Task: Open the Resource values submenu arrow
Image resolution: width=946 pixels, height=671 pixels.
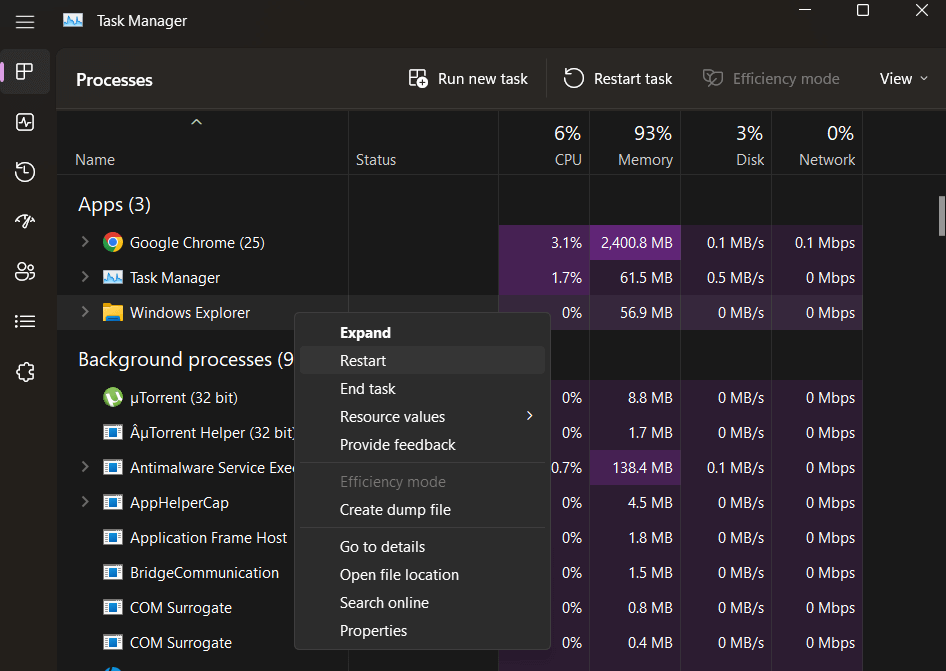Action: [529, 416]
